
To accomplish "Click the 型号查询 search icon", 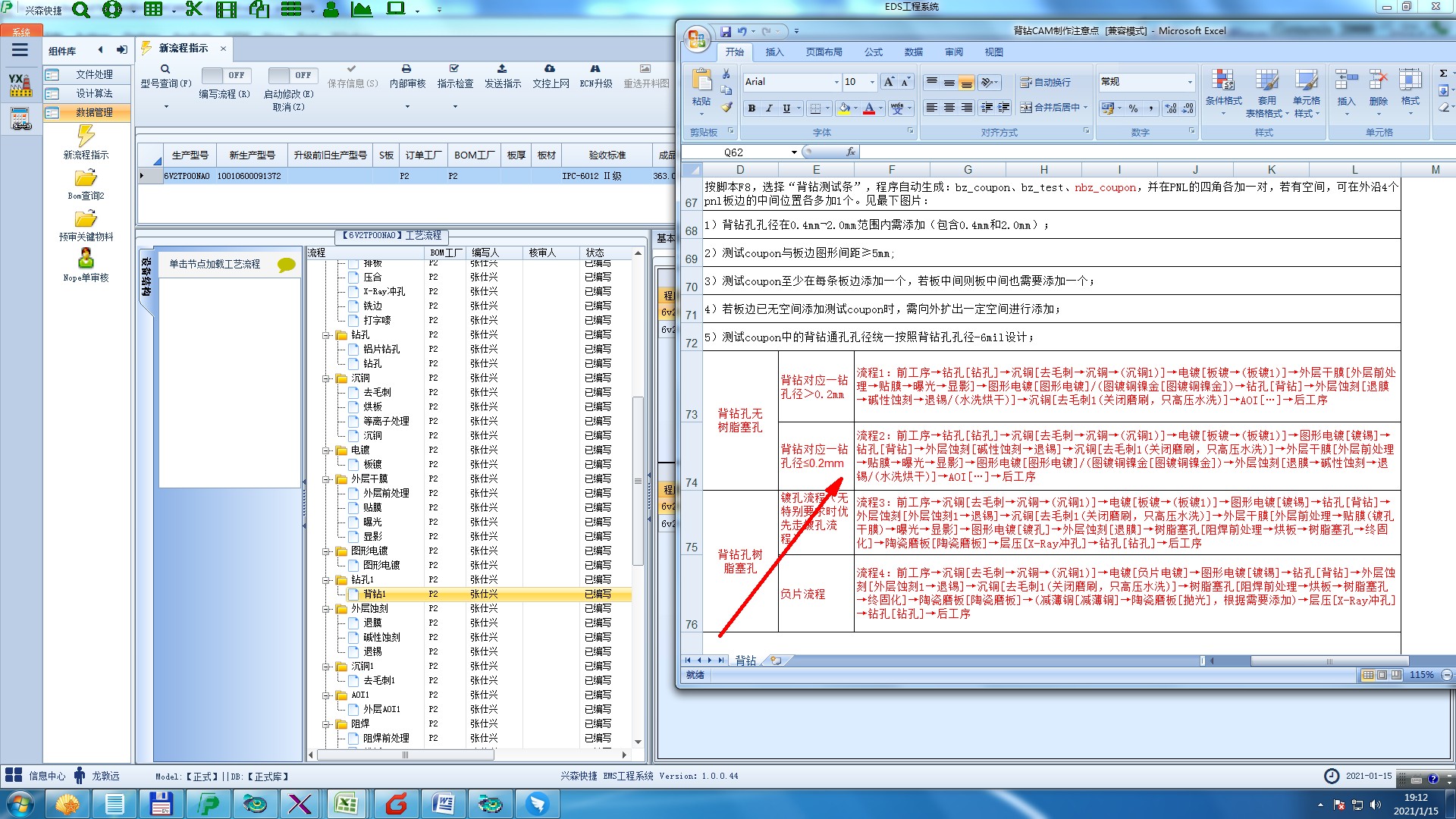I will coord(165,69).
